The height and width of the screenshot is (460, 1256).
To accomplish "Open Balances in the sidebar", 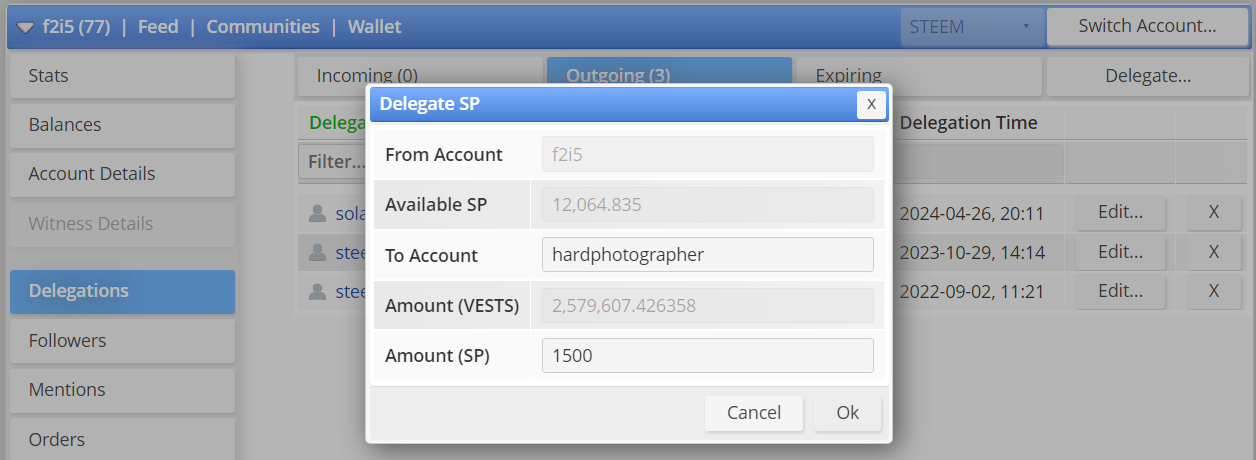I will coord(122,125).
